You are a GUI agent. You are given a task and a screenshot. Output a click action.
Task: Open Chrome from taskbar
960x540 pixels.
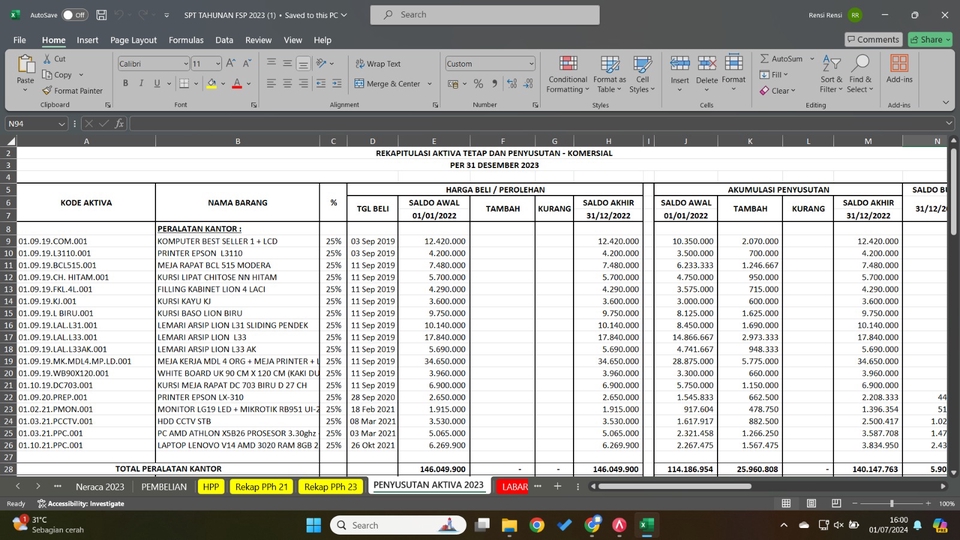[537, 525]
